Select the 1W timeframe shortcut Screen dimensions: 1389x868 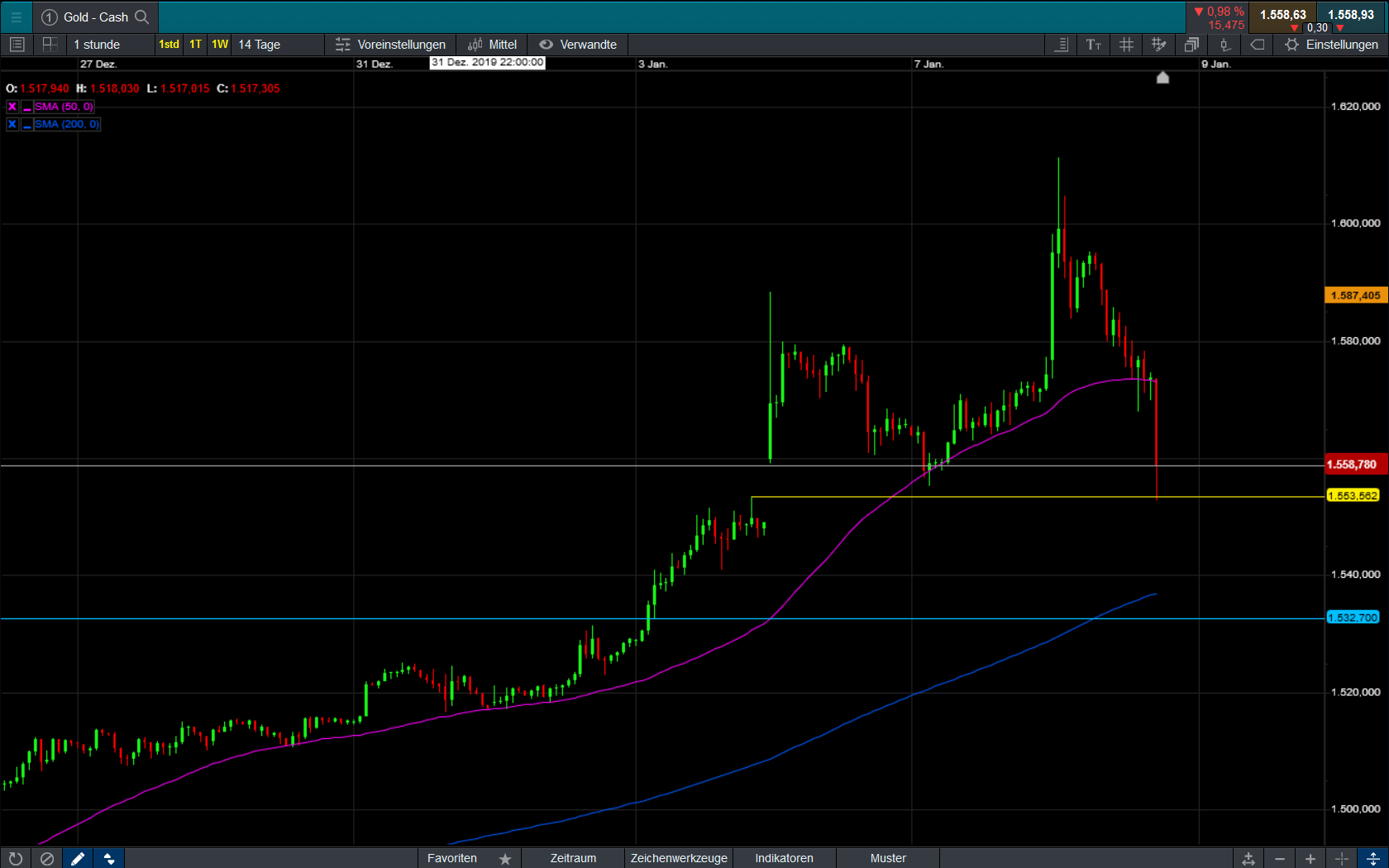point(220,45)
